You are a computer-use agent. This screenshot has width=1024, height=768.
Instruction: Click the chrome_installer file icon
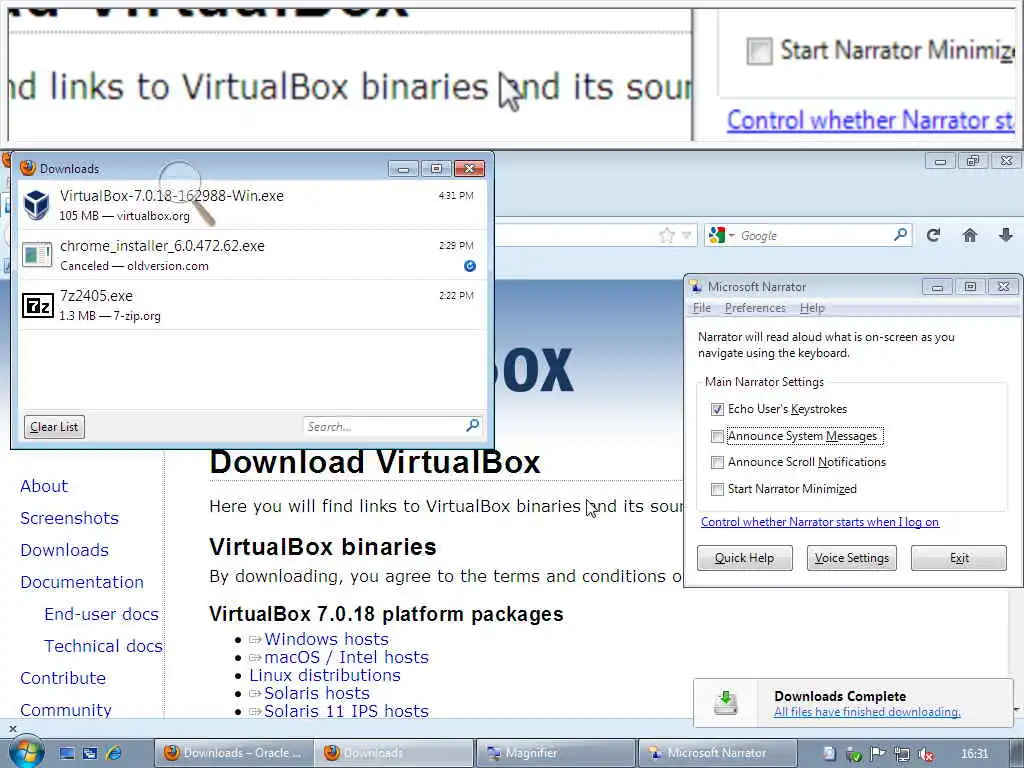click(37, 255)
